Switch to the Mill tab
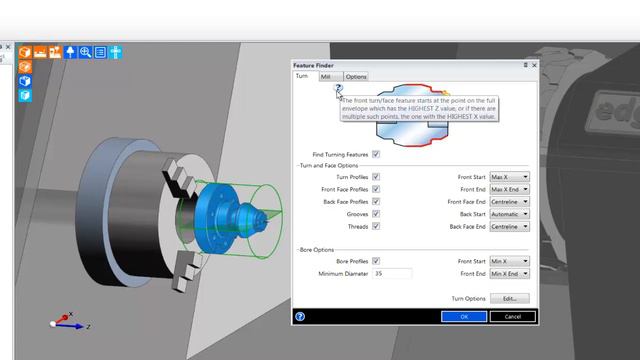The width and height of the screenshot is (640, 360). point(330,76)
